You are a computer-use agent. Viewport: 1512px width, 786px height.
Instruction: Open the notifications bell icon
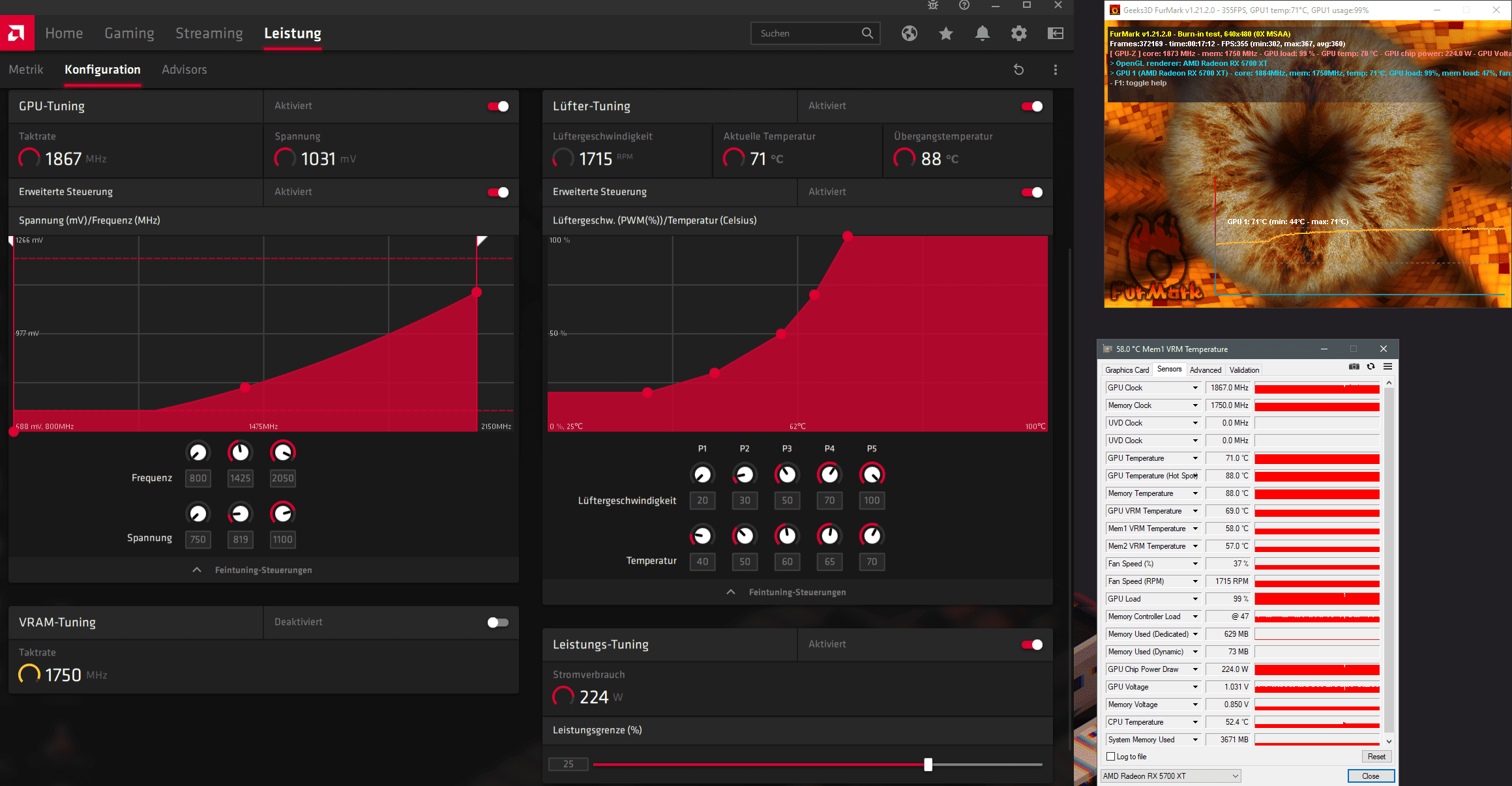983,33
